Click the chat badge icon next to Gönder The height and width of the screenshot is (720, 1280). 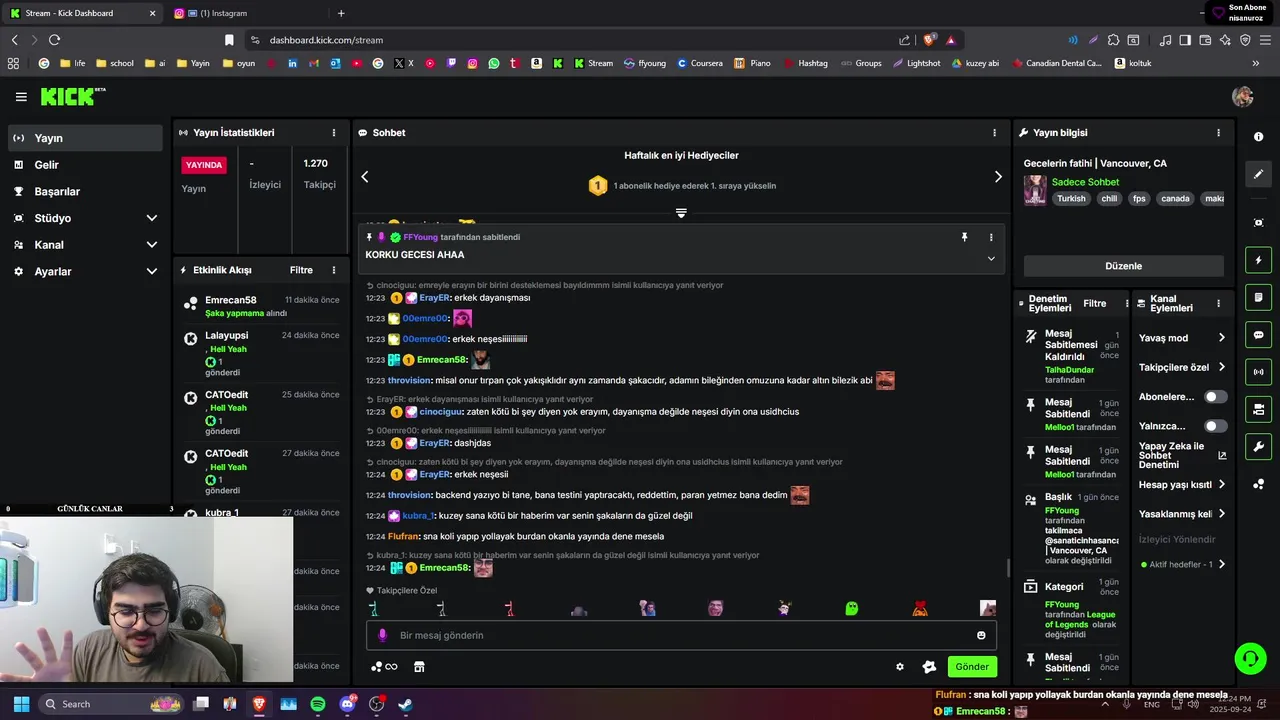pyautogui.click(x=929, y=667)
